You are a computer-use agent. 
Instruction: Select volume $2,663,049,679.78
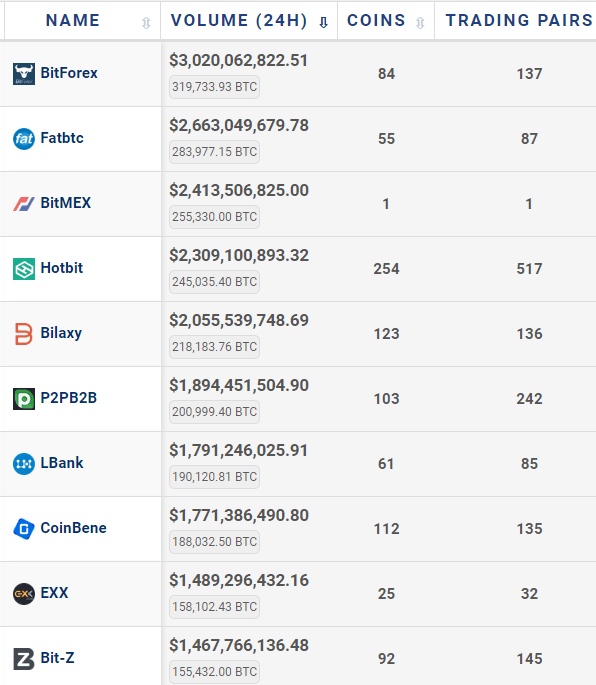click(x=239, y=126)
